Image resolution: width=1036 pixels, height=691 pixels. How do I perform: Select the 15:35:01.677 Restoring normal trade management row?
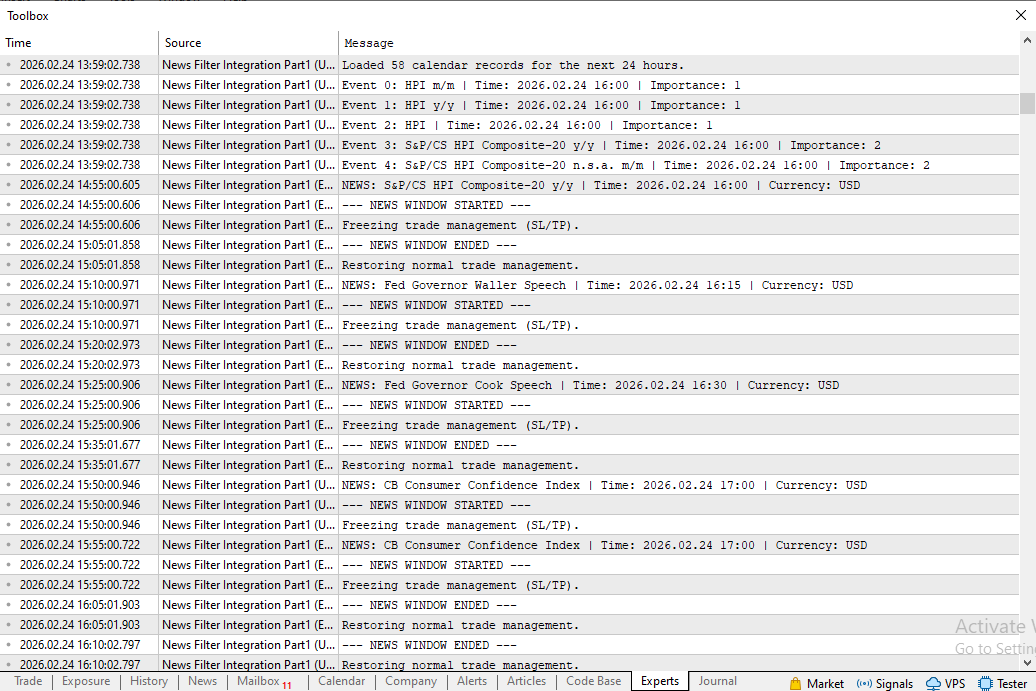coord(509,465)
